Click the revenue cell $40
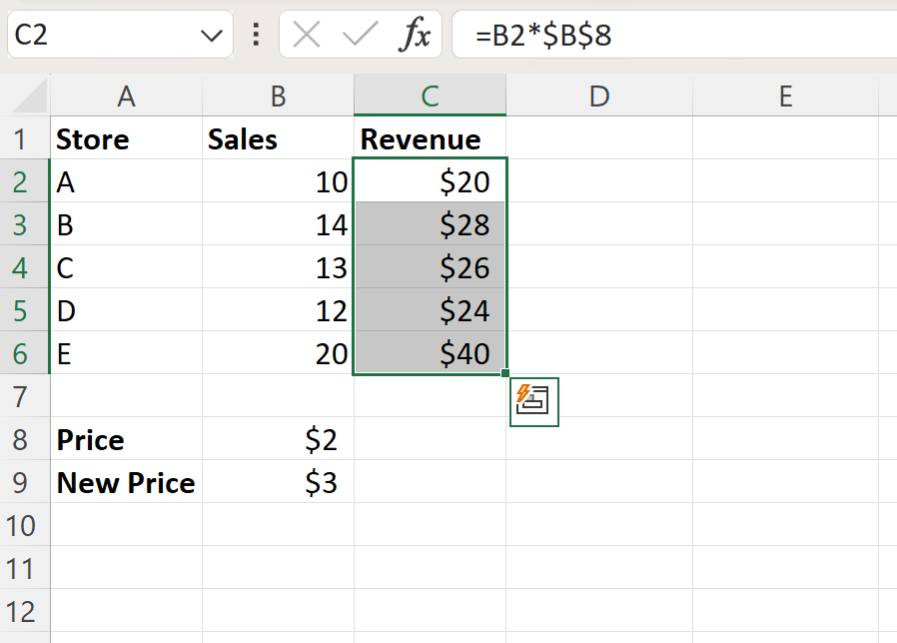This screenshot has height=643, width=897. point(430,354)
